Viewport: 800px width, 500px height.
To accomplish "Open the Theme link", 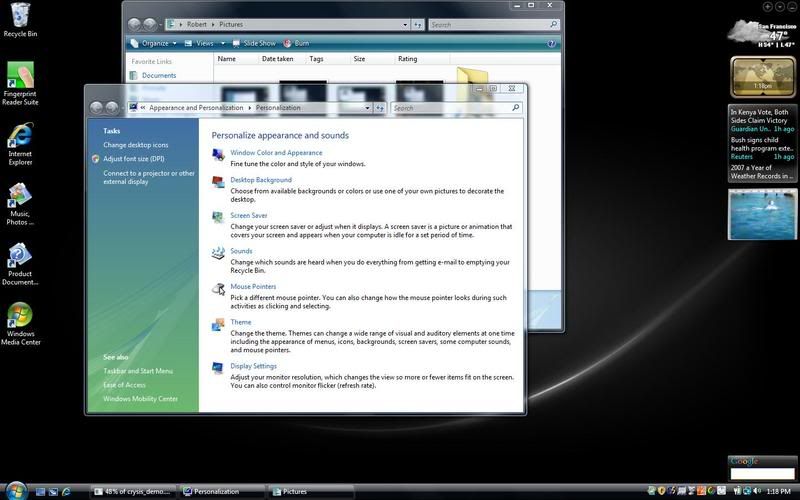I will point(240,322).
